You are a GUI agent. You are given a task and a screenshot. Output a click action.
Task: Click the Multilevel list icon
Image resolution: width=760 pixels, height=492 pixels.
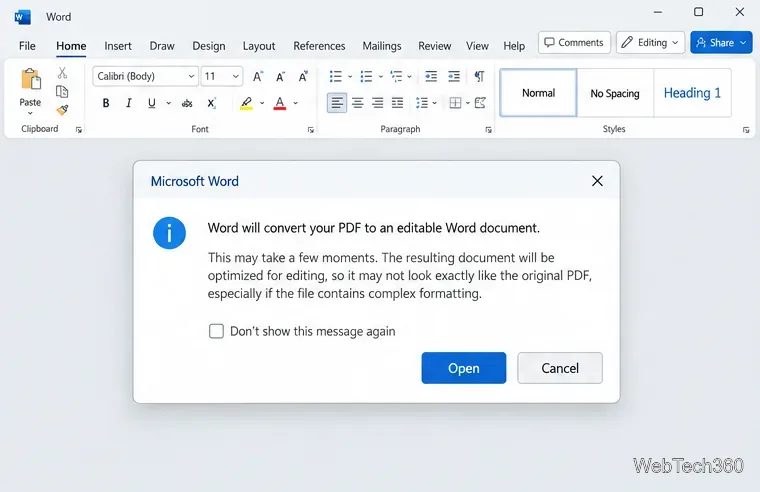pyautogui.click(x=396, y=76)
